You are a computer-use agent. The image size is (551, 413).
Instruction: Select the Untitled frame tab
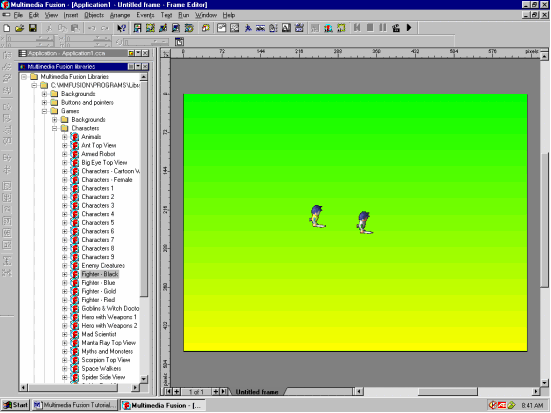coord(257,392)
